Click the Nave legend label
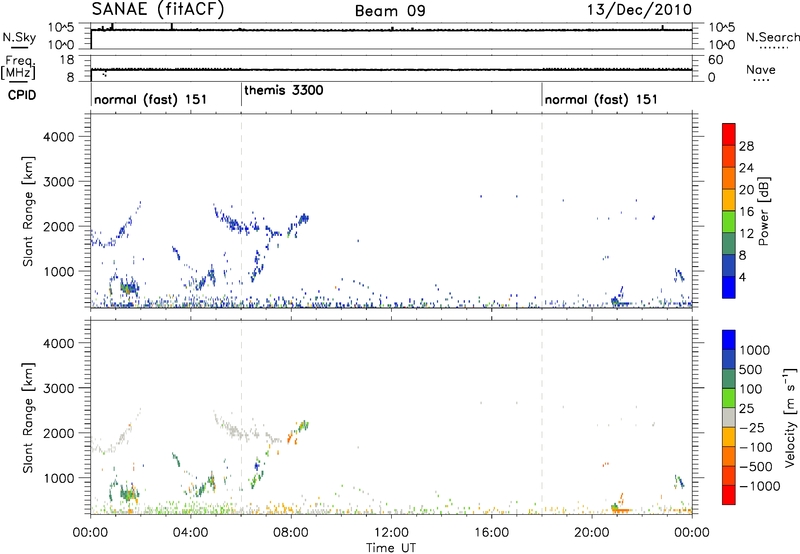The height and width of the screenshot is (554, 800). [761, 69]
